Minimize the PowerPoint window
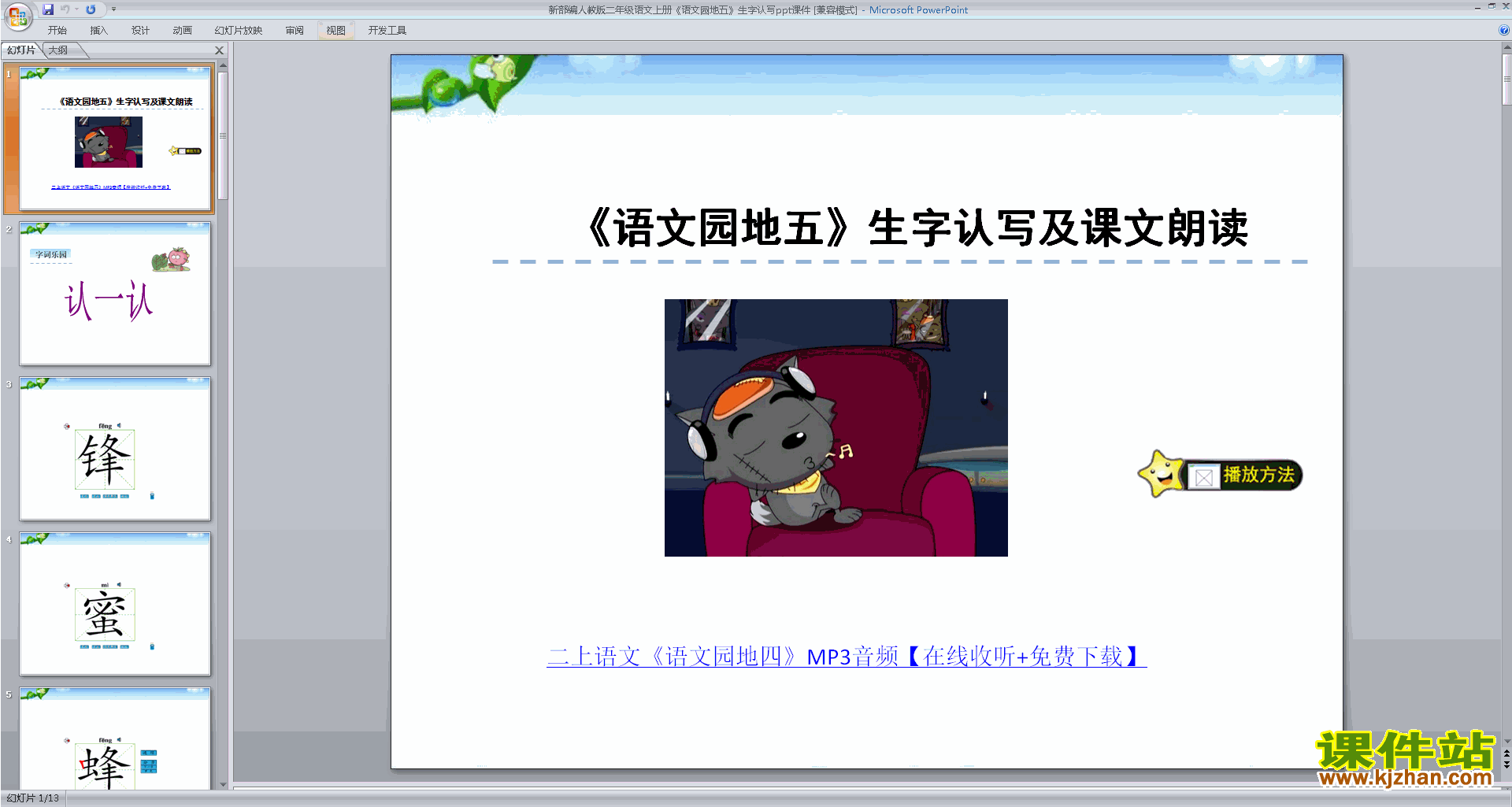This screenshot has height=807, width=1512. pyautogui.click(x=1477, y=7)
